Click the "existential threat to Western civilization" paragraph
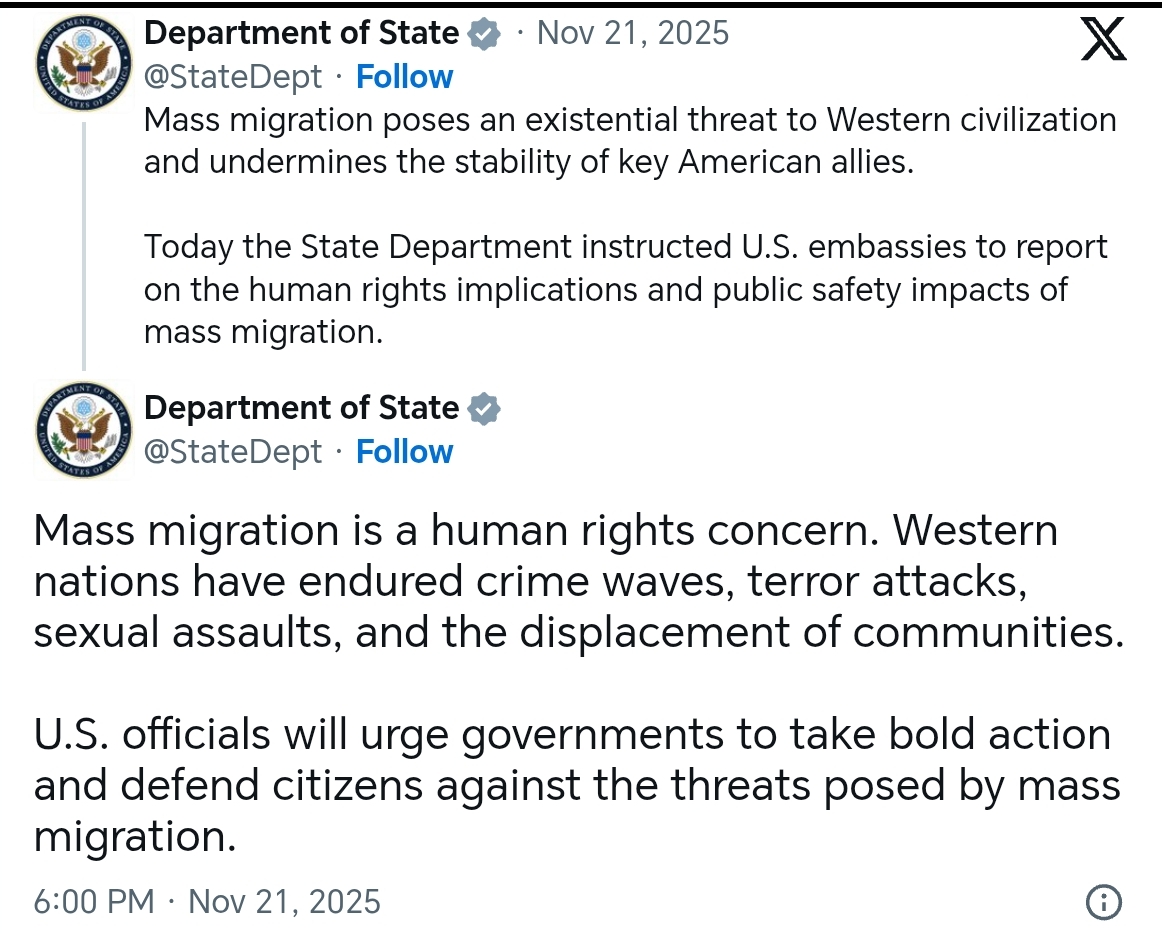Screen dimensions: 1162x934 tap(630, 140)
